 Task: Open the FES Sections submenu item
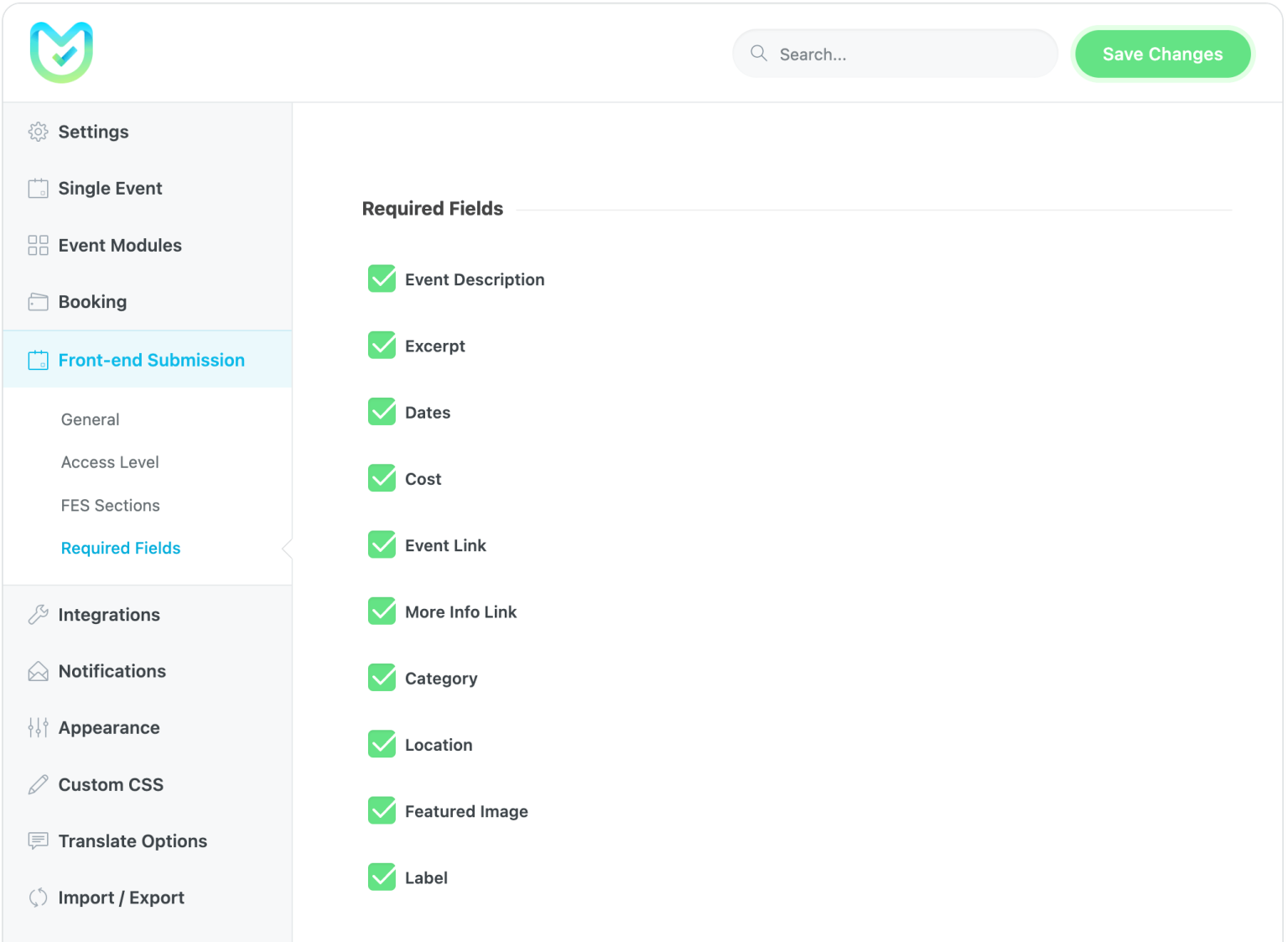[110, 506]
